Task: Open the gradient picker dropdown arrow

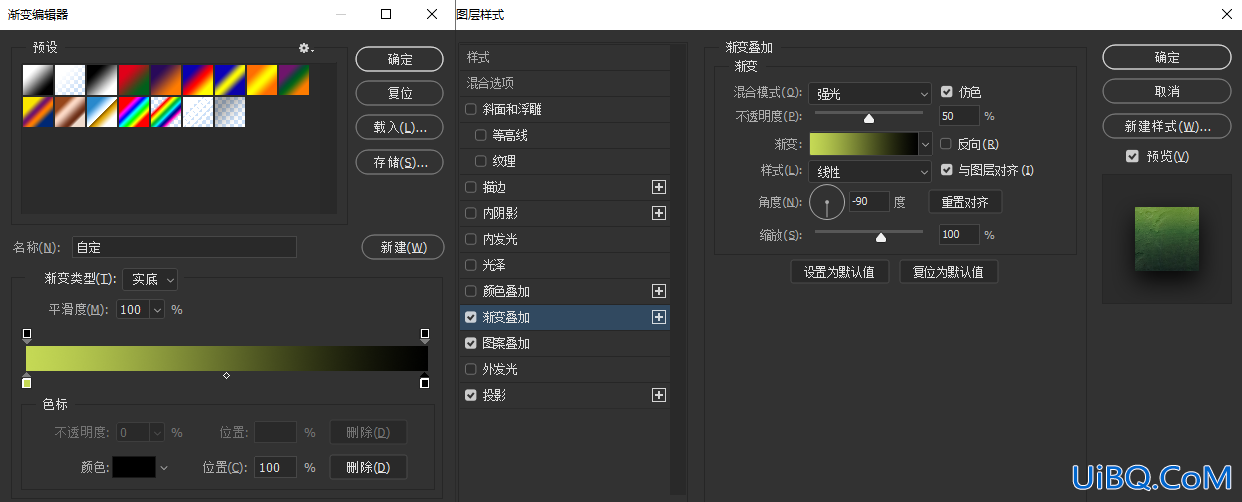Action: pyautogui.click(x=925, y=145)
